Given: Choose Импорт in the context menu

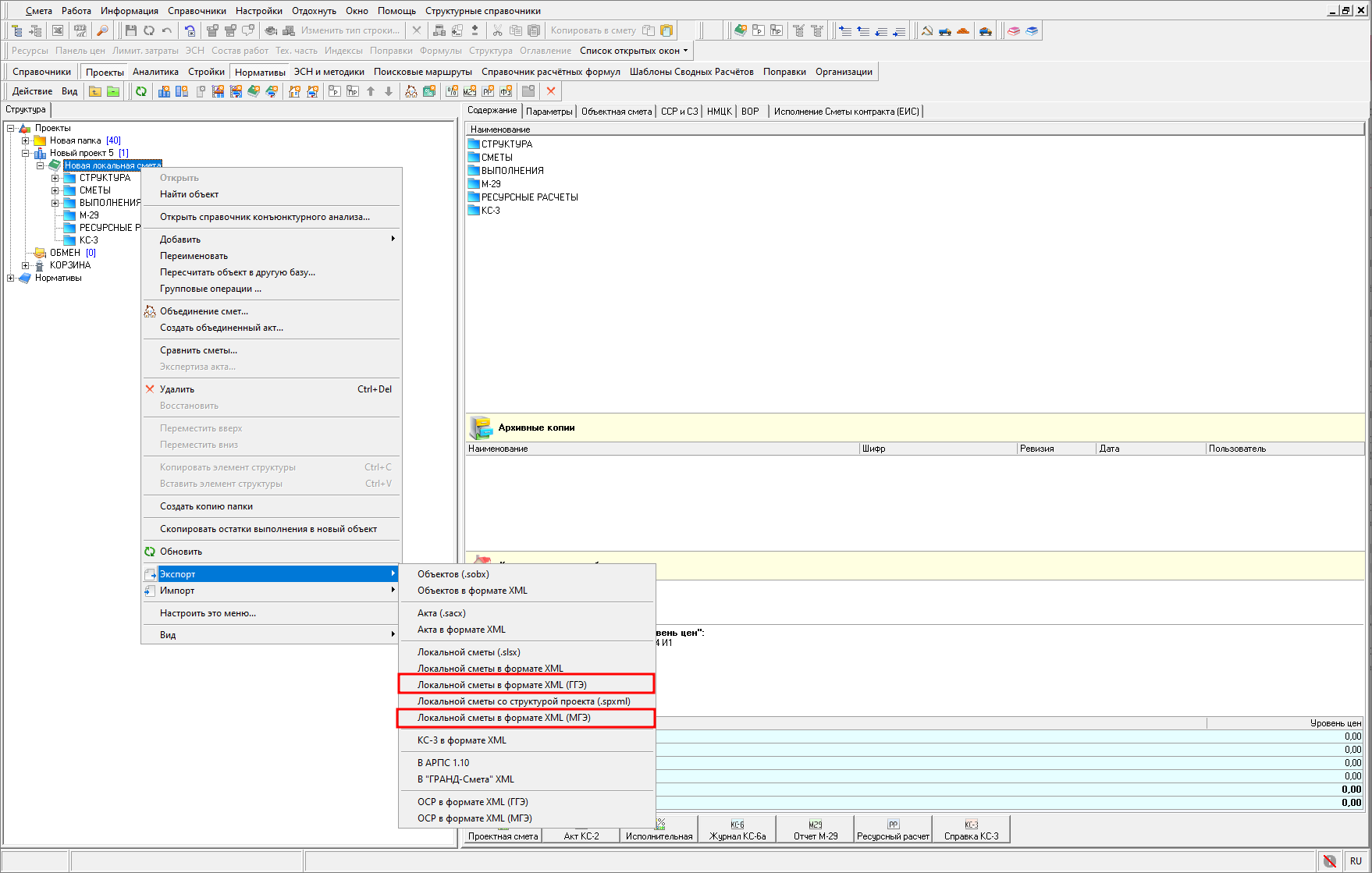Looking at the screenshot, I should tap(177, 591).
